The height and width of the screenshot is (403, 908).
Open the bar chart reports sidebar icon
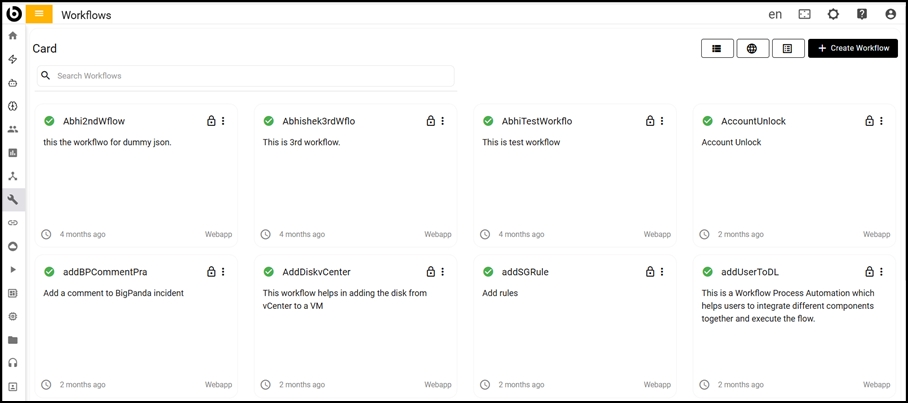(x=13, y=153)
